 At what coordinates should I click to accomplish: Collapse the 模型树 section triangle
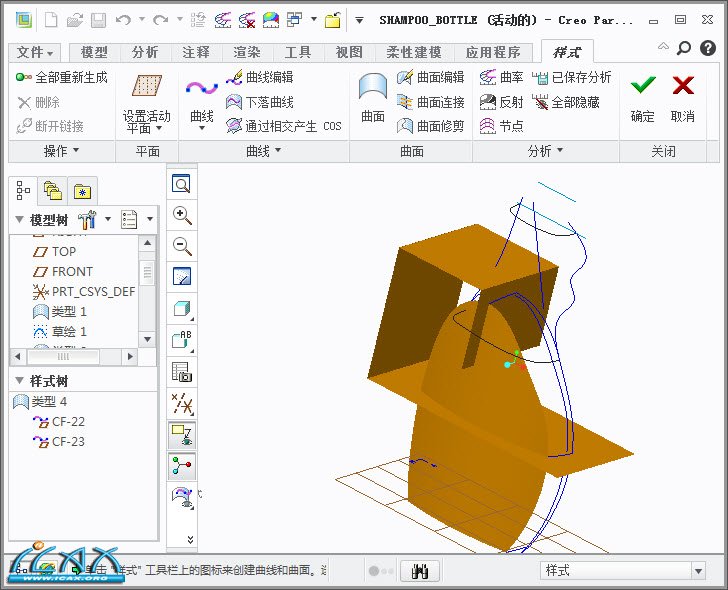pyautogui.click(x=20, y=219)
